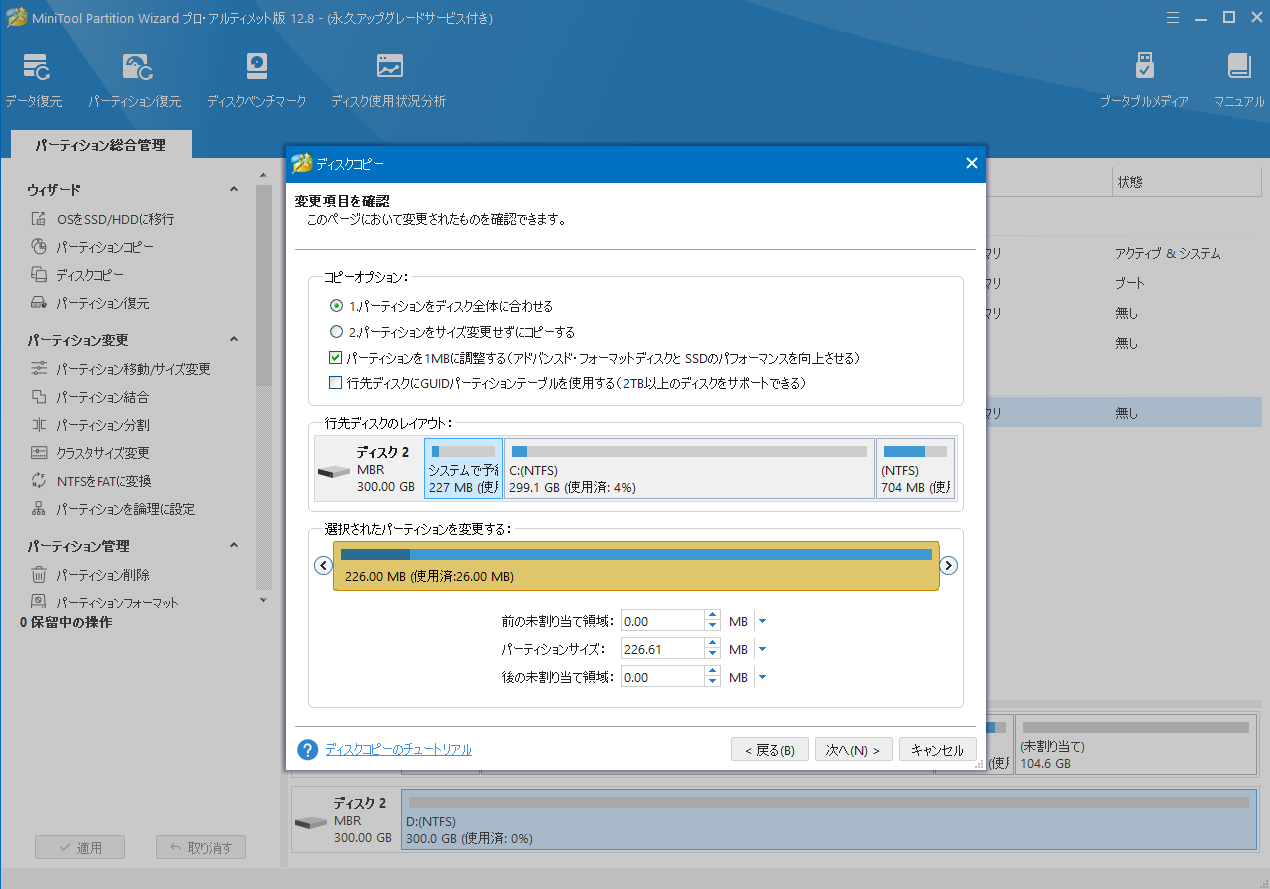Viewport: 1270px width, 889px height.
Task: Open unit dropdown for 後の未割り当て領域
Action: (762, 677)
